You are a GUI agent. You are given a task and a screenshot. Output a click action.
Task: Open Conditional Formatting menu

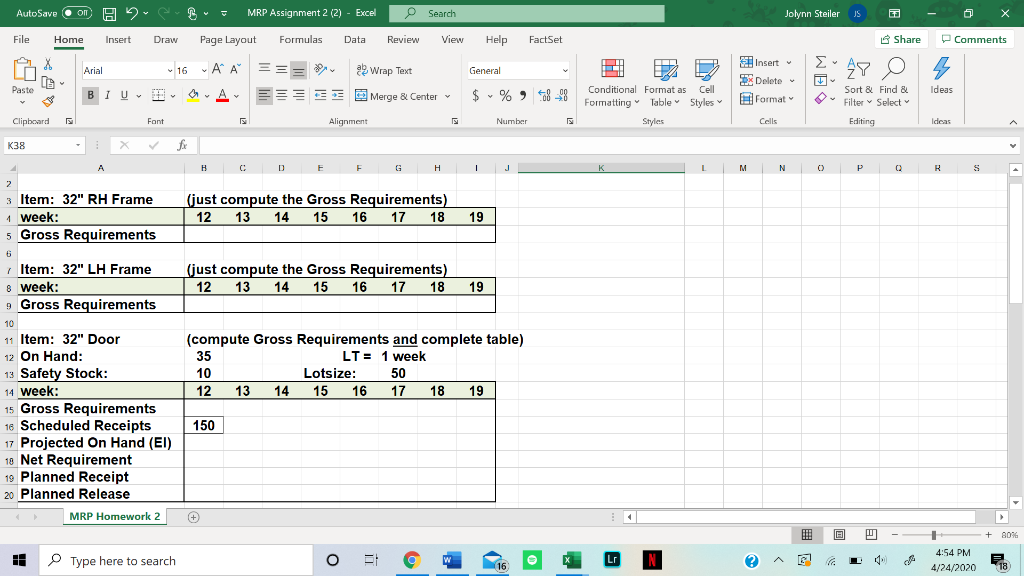click(612, 83)
